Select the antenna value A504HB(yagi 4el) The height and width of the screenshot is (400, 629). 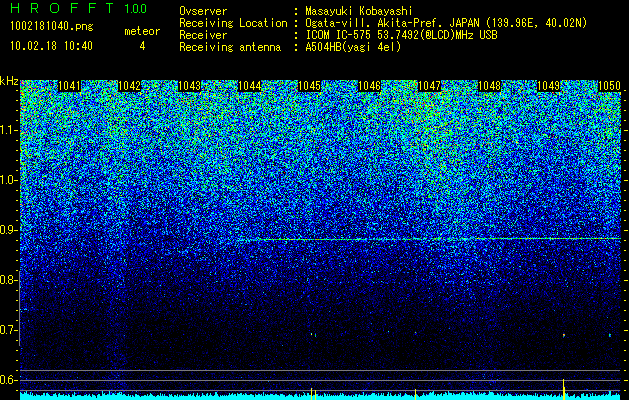(353, 47)
